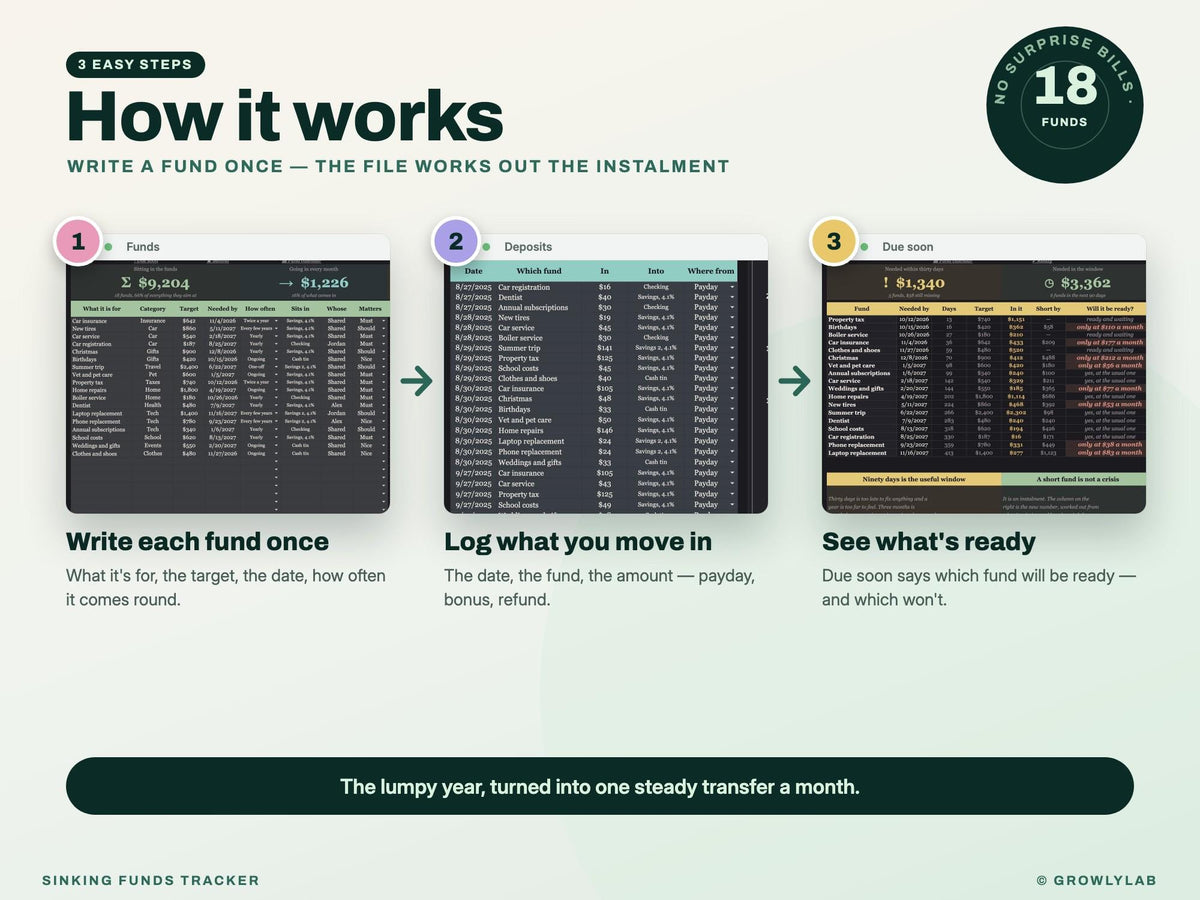Viewport: 1200px width, 900px height.
Task: Open How often dropdown for Summer trip in Funds
Action: point(276,367)
